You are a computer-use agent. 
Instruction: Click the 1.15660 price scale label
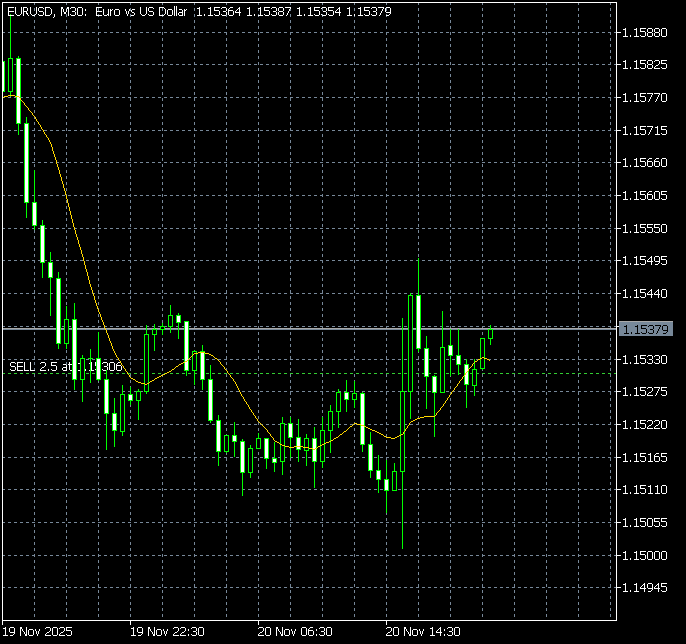click(644, 163)
